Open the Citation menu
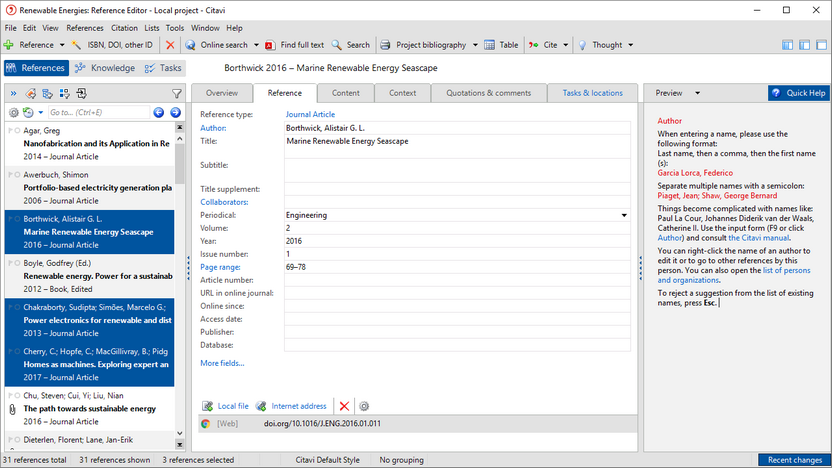This screenshot has height=468, width=832. point(124,28)
